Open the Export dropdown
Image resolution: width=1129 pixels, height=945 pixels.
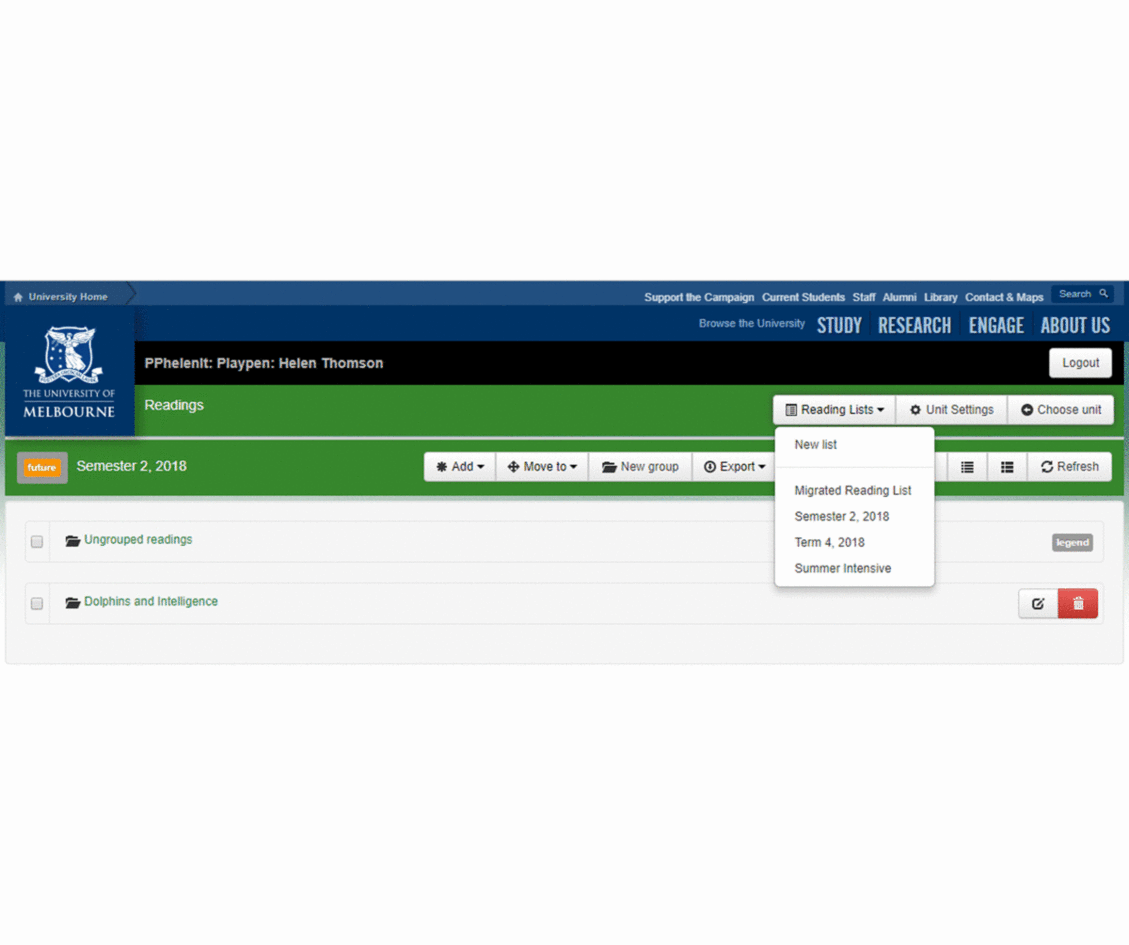pos(734,467)
